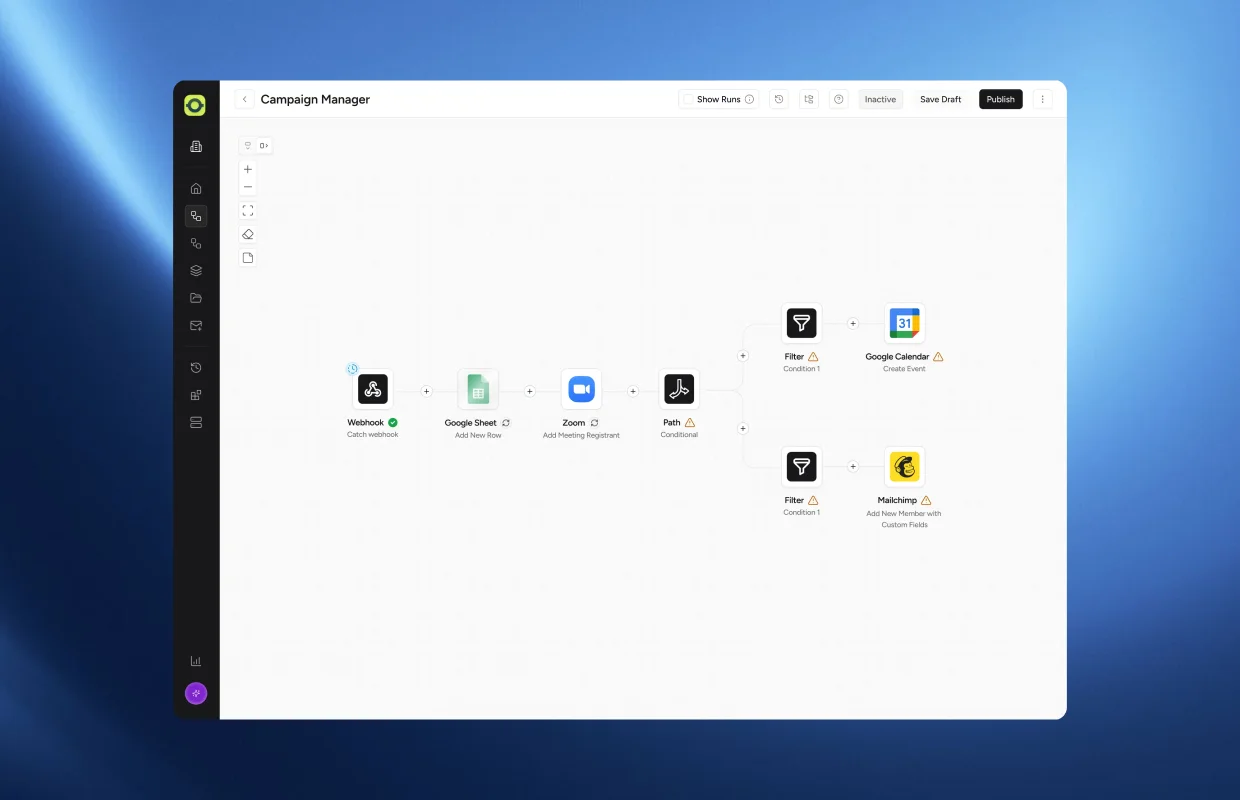Image resolution: width=1240 pixels, height=800 pixels.
Task: Click the eraser tool on canvas toolbar
Action: point(248,234)
